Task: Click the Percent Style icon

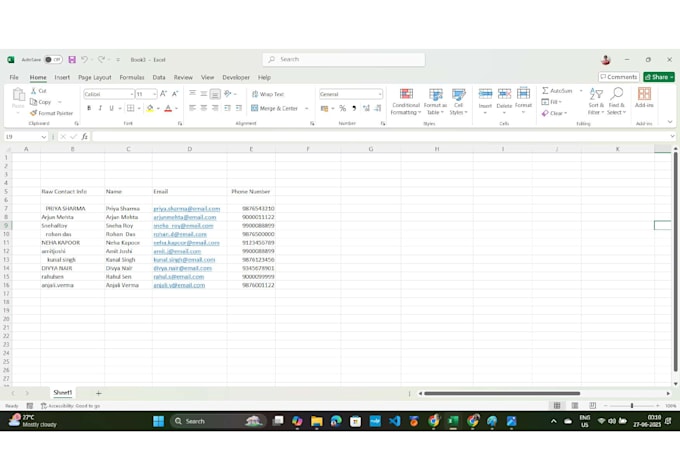Action: (343, 108)
